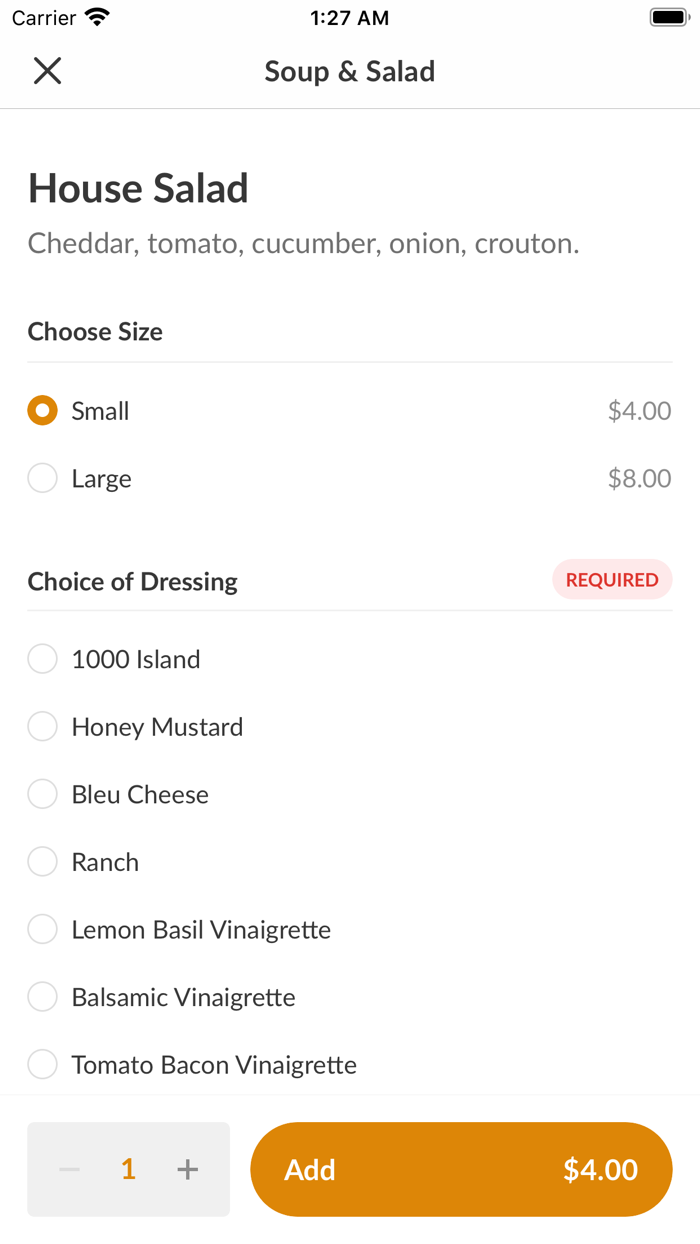Image resolution: width=700 pixels, height=1244 pixels.
Task: Tap the House Salad title
Action: pyautogui.click(x=138, y=189)
